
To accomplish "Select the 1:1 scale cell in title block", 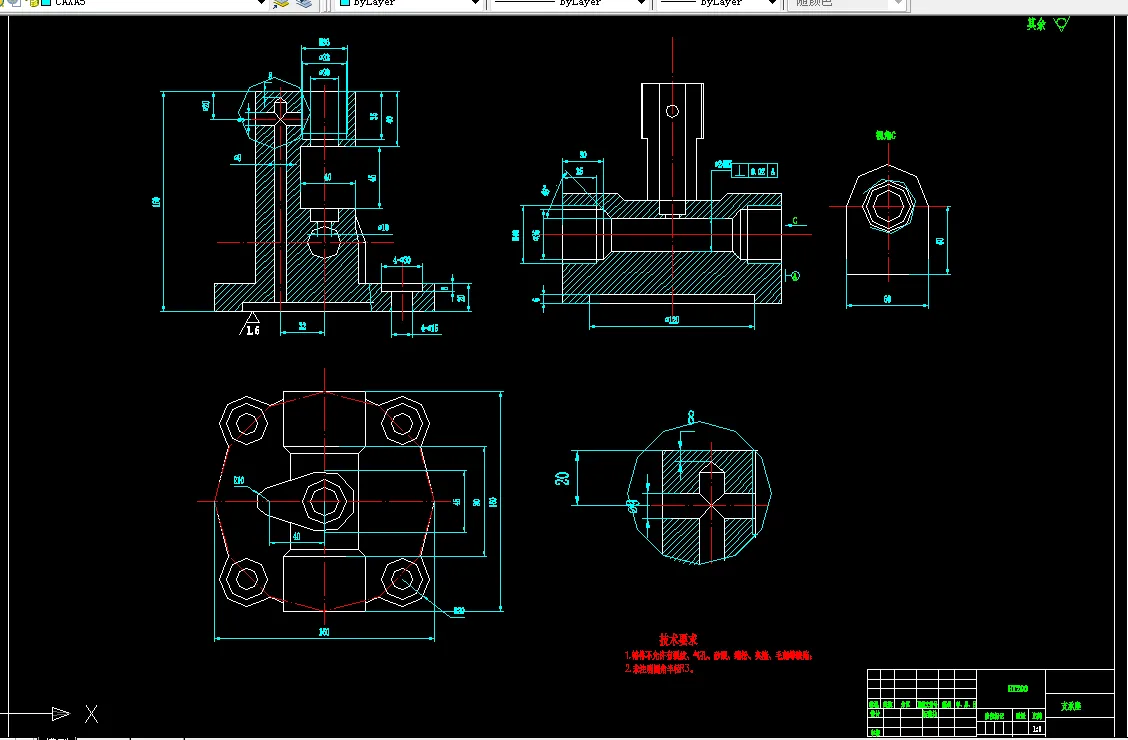I will (x=1037, y=728).
